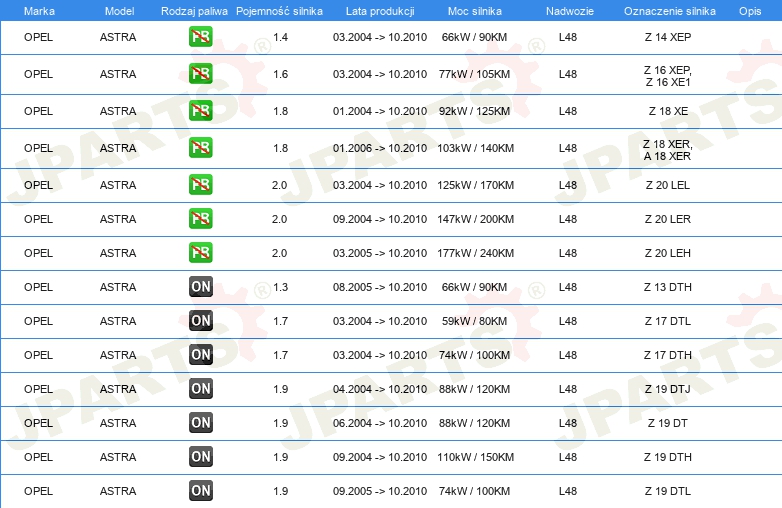Click the Moc silnika column header
The width and height of the screenshot is (782, 508).
(474, 11)
